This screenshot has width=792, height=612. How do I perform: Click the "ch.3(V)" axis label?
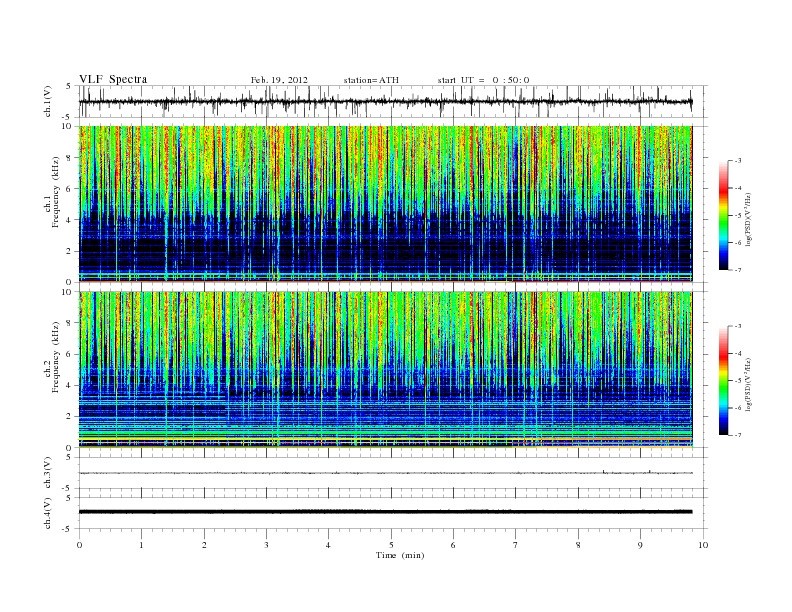[48, 472]
